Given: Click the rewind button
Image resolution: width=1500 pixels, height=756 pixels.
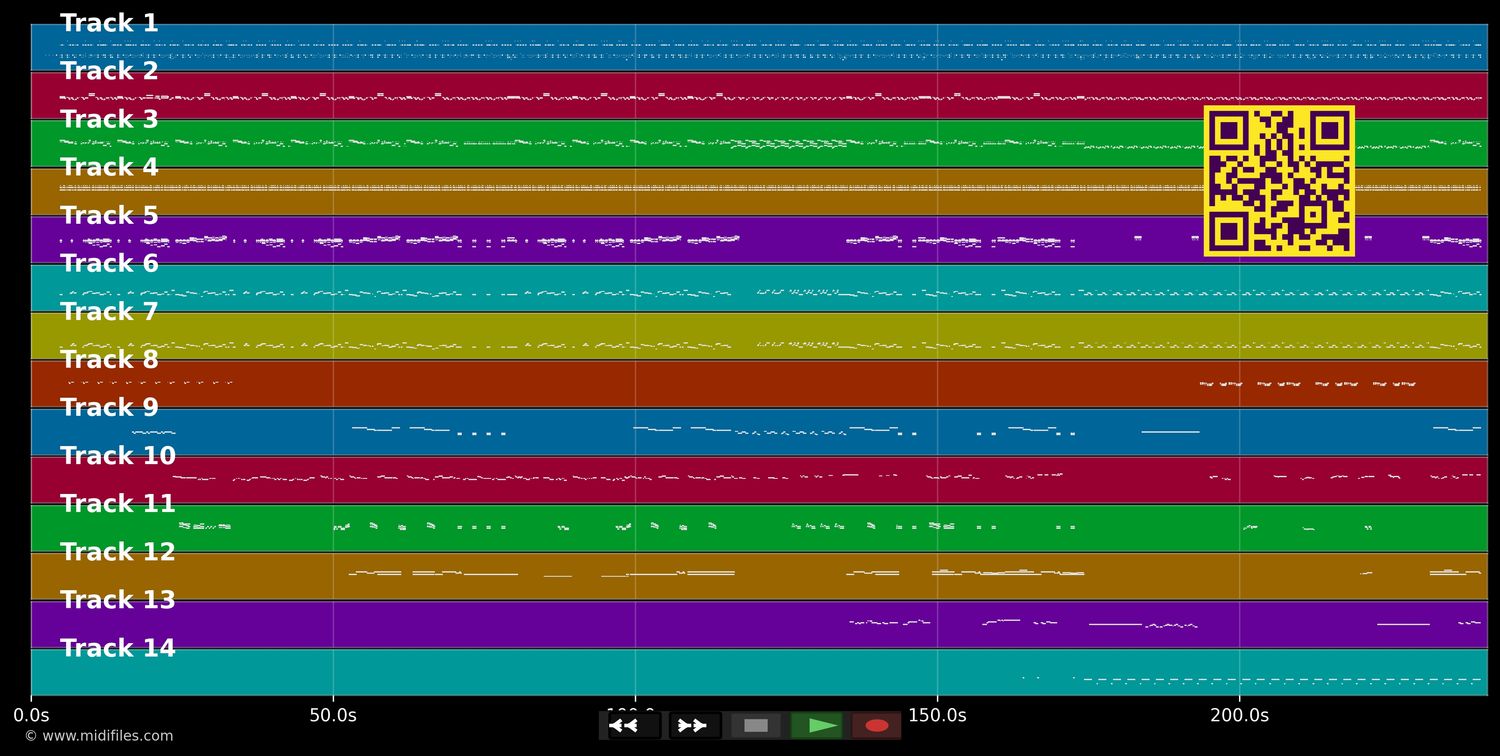Looking at the screenshot, I should pyautogui.click(x=634, y=725).
